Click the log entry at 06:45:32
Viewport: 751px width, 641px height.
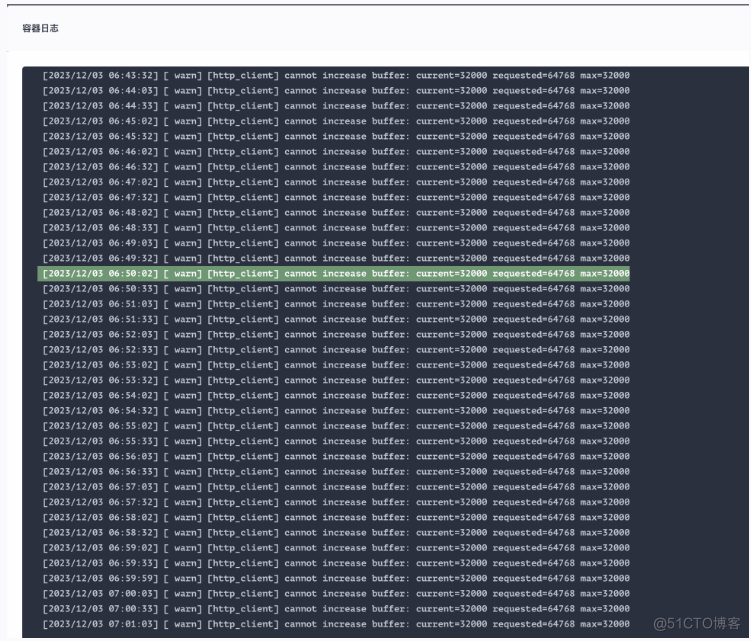(336, 136)
